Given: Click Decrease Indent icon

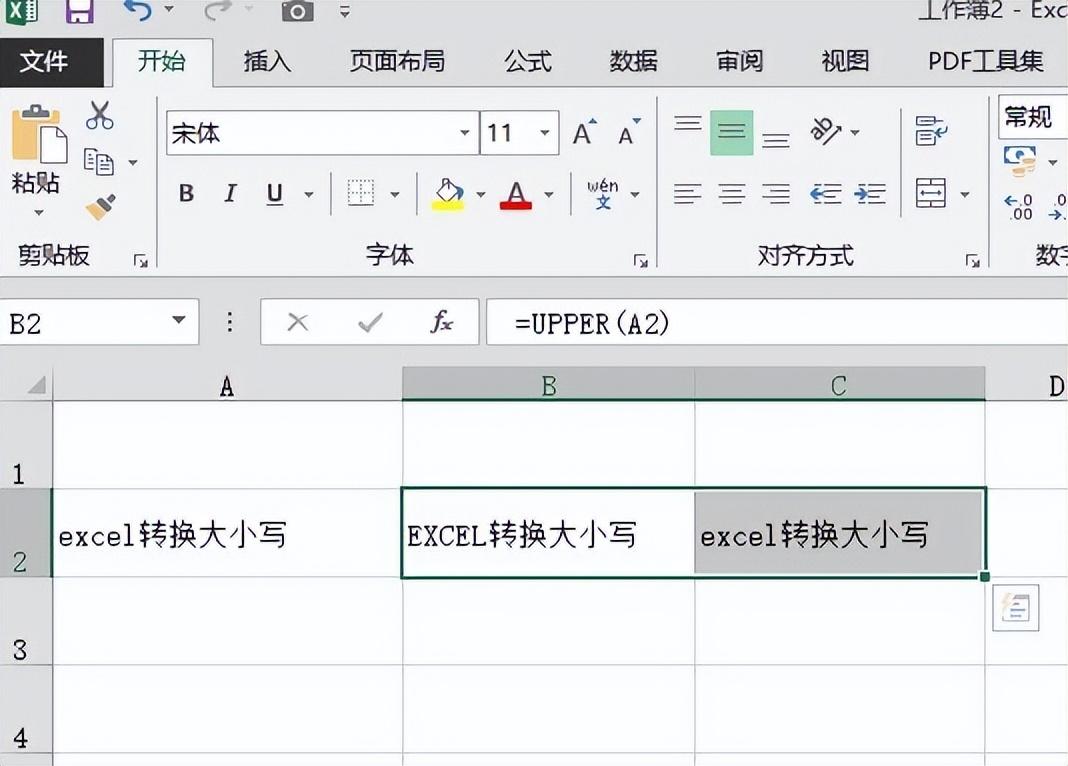Looking at the screenshot, I should point(826,194).
